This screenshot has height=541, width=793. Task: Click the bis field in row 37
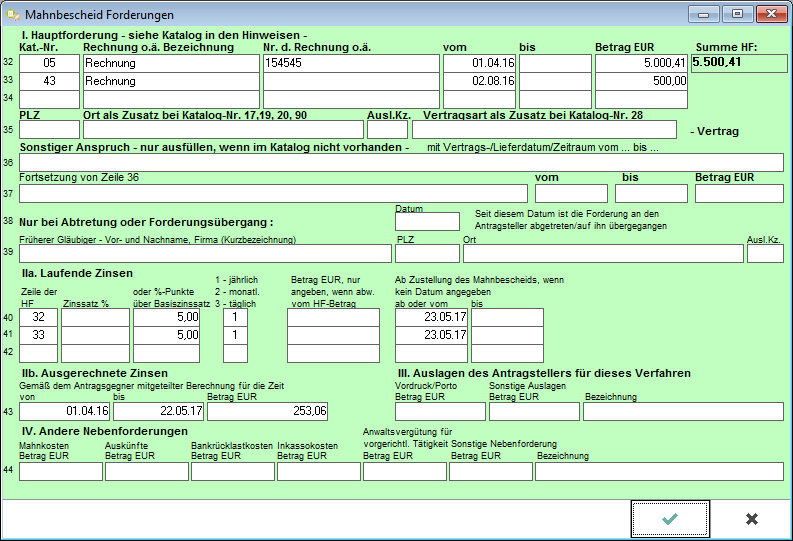tap(651, 194)
